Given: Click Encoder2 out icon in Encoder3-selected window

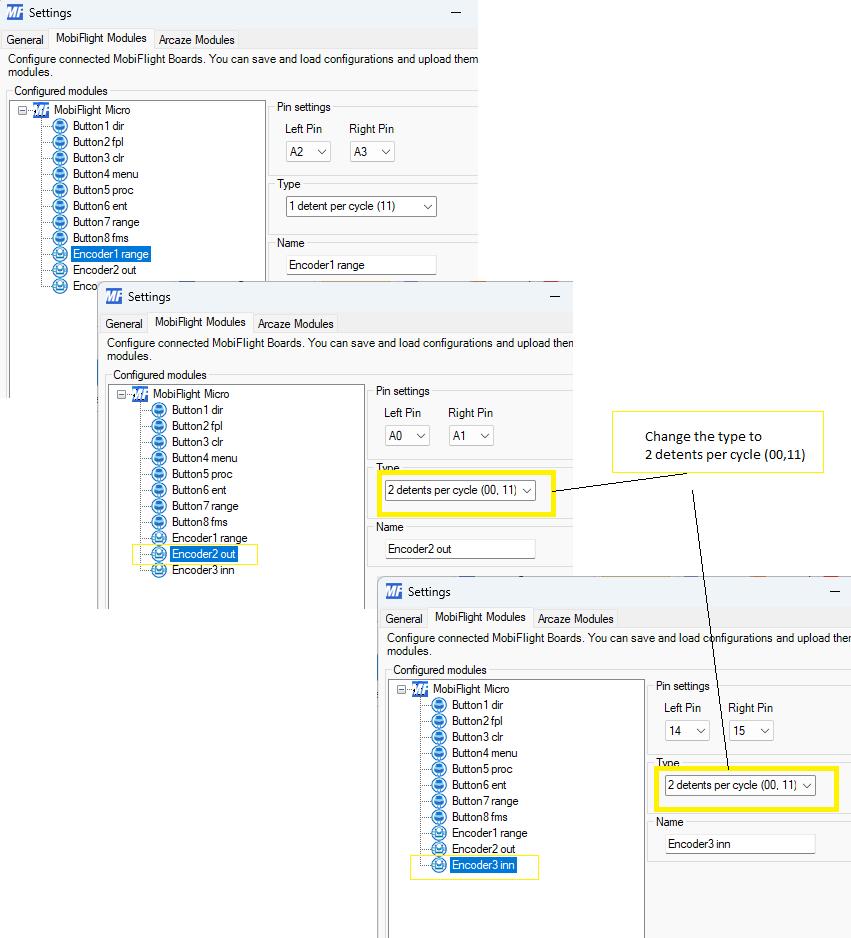Looking at the screenshot, I should (x=439, y=849).
